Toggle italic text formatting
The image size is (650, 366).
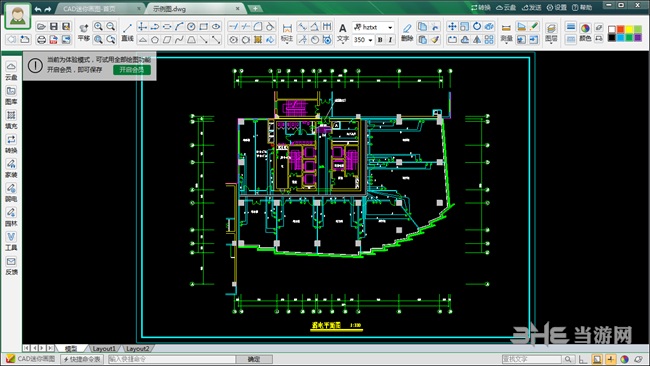pos(390,40)
